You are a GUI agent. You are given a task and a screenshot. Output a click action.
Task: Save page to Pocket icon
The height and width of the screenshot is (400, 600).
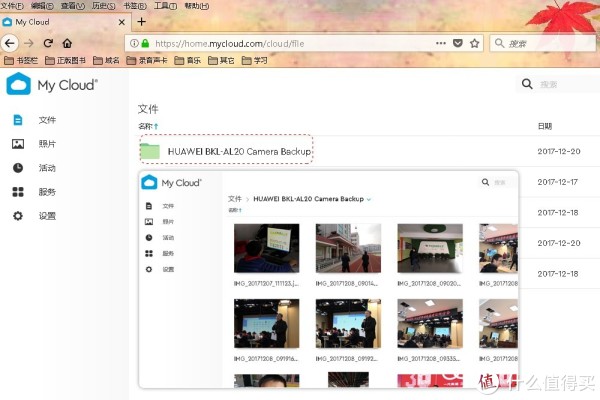pos(458,43)
